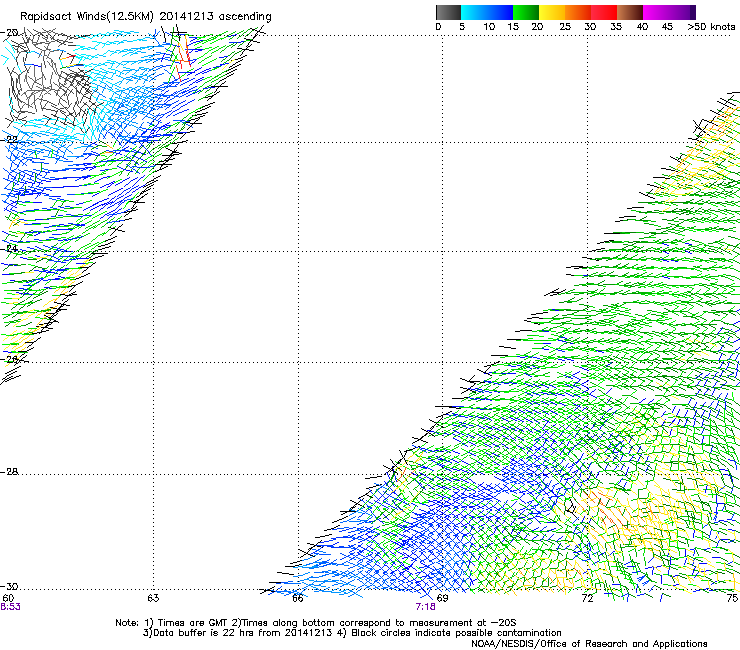Click the legend scale label '25'
Viewport: 740px width, 650px height.
tap(565, 27)
